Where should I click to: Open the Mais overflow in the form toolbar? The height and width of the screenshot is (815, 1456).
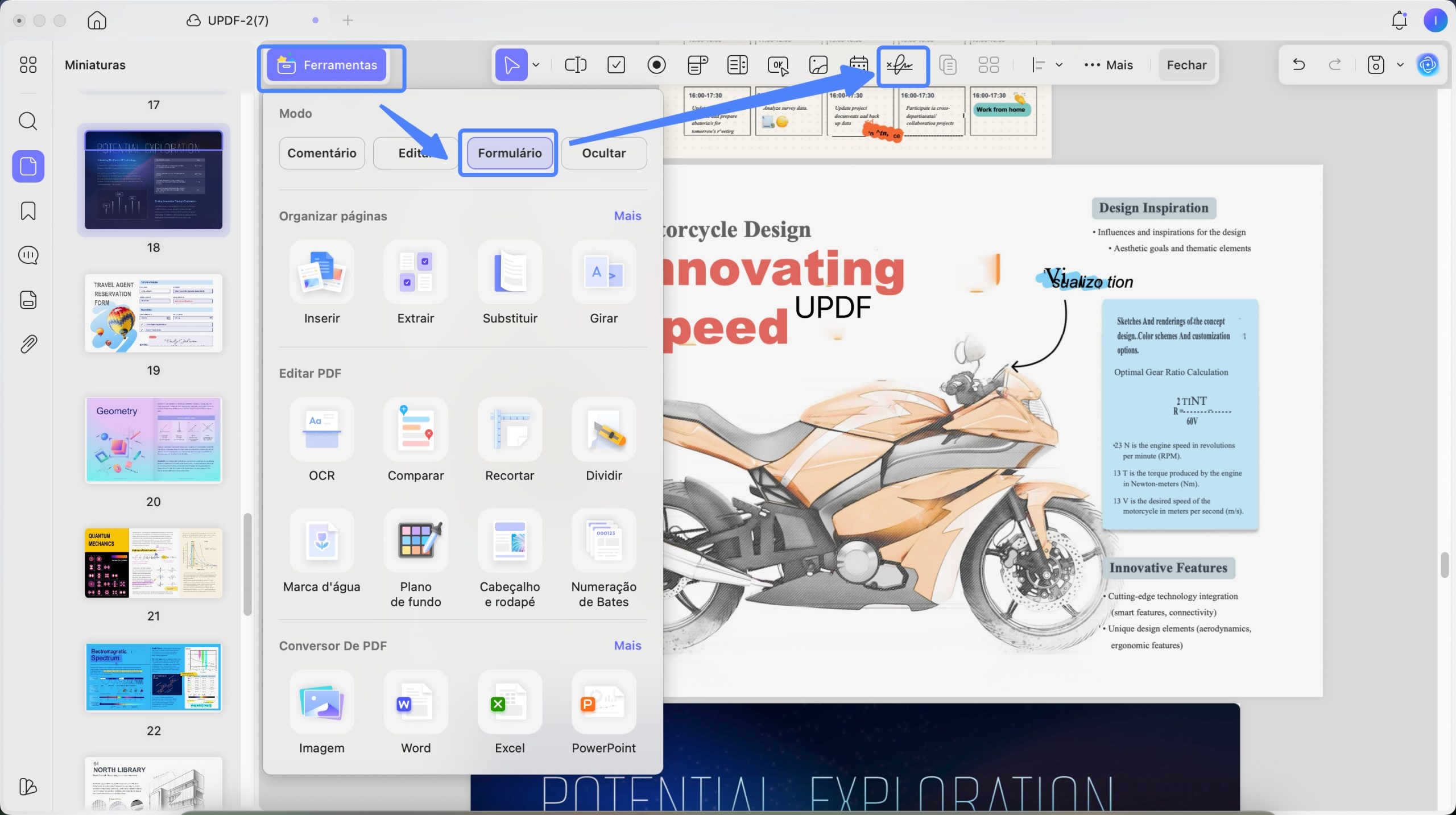click(x=1108, y=65)
